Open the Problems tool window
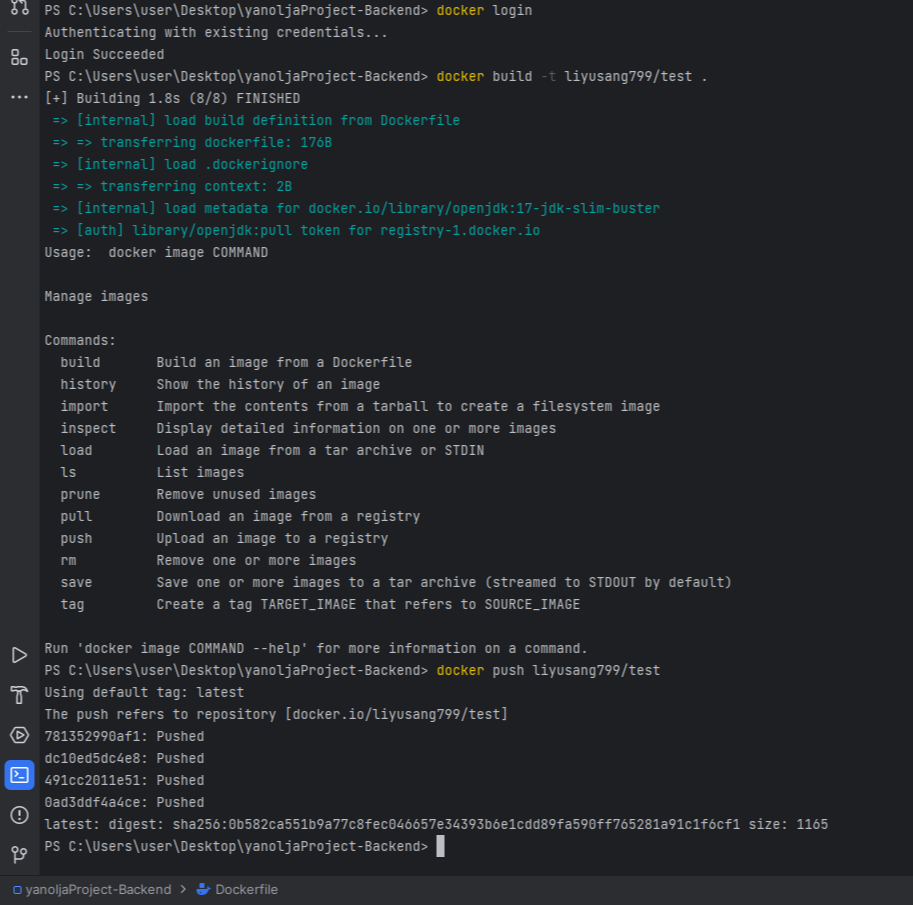This screenshot has width=913, height=905. 19,815
